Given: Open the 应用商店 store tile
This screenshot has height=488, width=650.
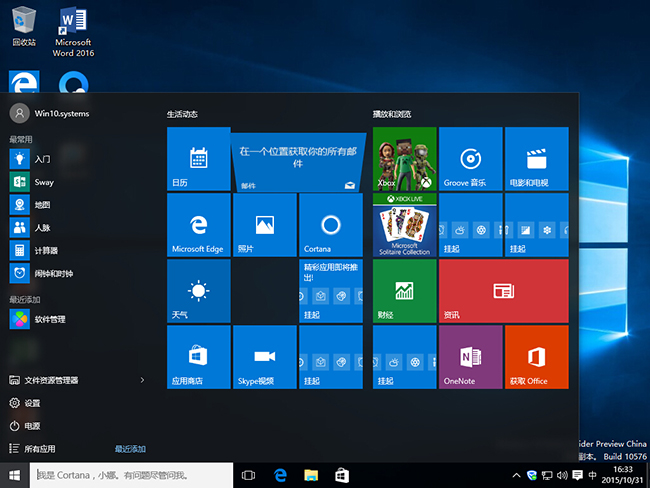Looking at the screenshot, I should 199,357.
